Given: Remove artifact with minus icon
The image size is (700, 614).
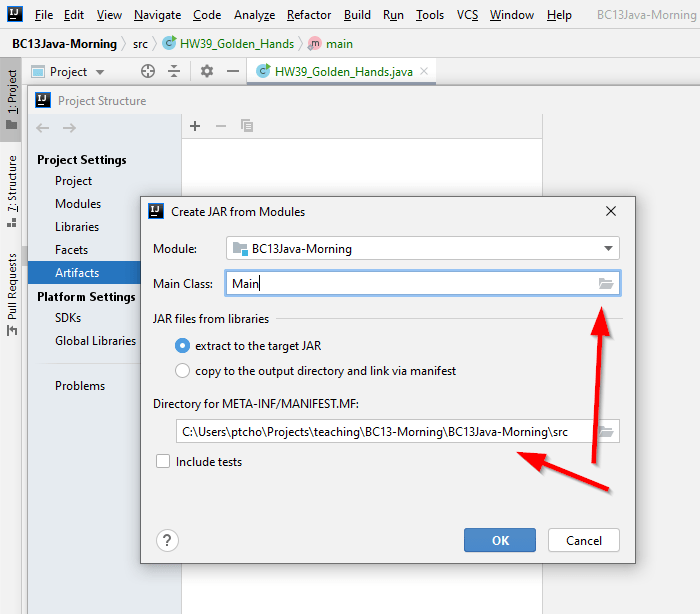Looking at the screenshot, I should coord(221,126).
